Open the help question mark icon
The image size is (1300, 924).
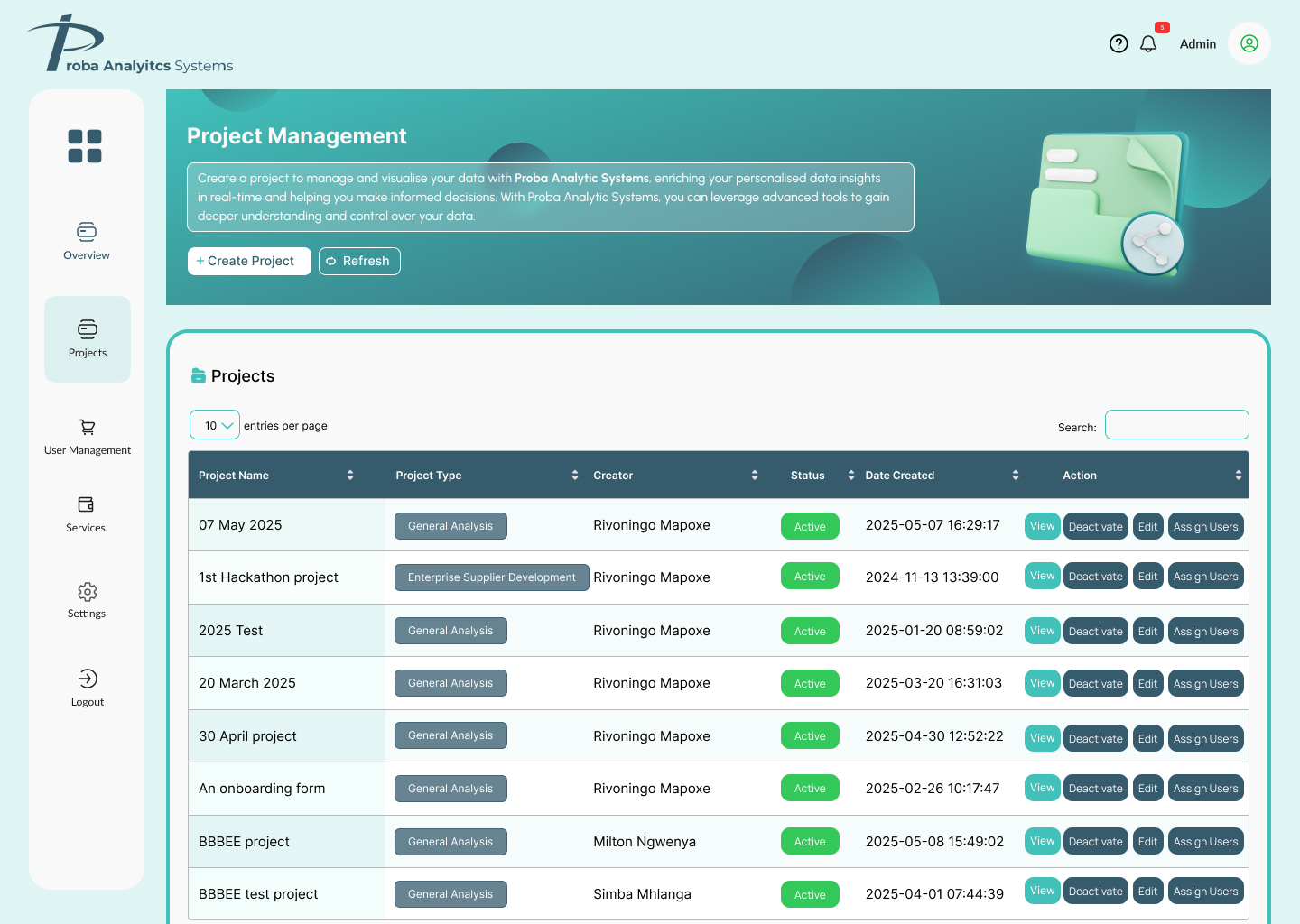point(1119,43)
